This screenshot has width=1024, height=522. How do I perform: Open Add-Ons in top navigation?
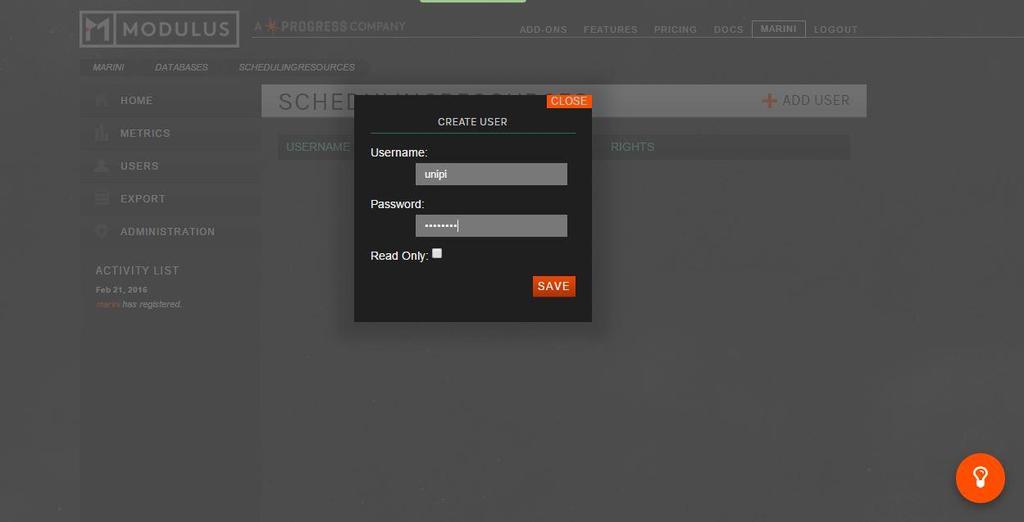(x=543, y=29)
